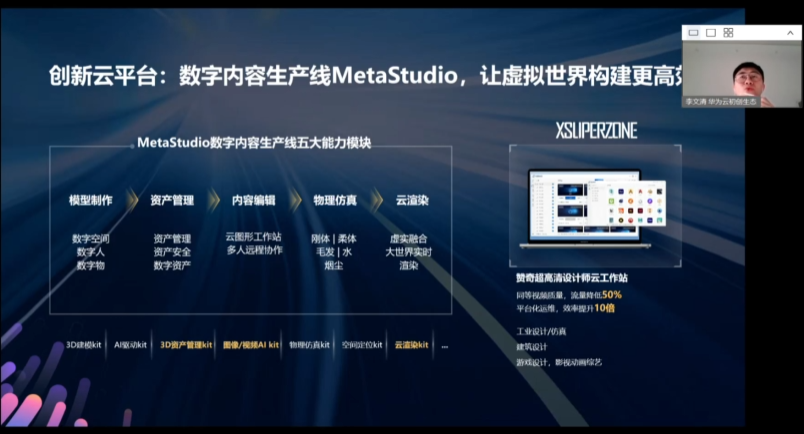Collapse the video panel with the up chevron
The image size is (804, 434).
tap(790, 33)
